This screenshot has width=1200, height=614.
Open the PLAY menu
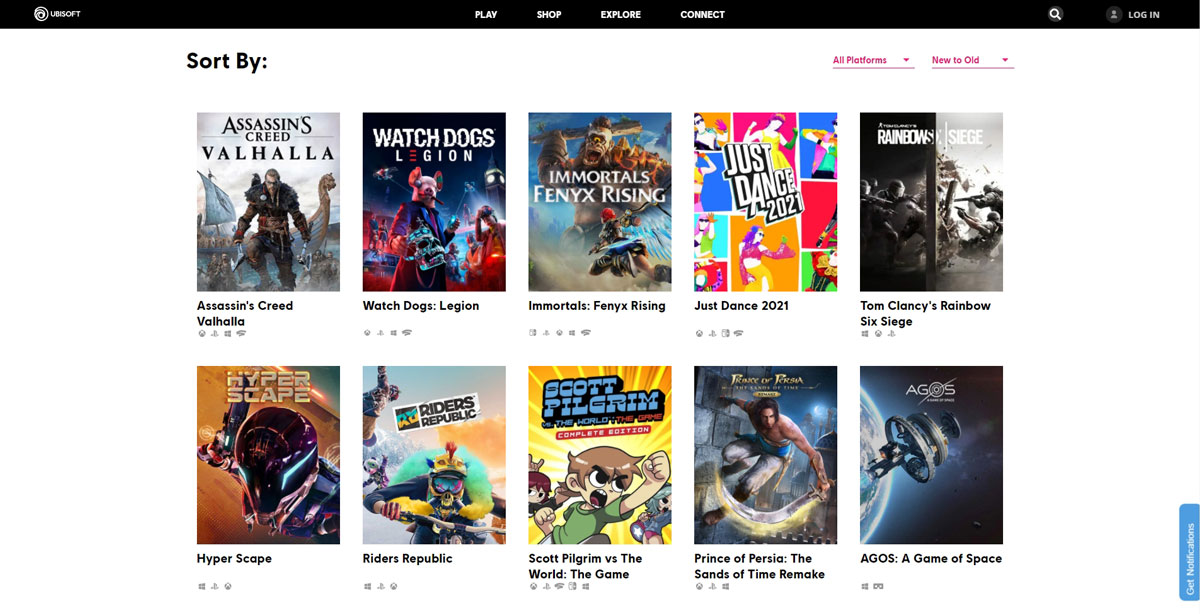[486, 15]
